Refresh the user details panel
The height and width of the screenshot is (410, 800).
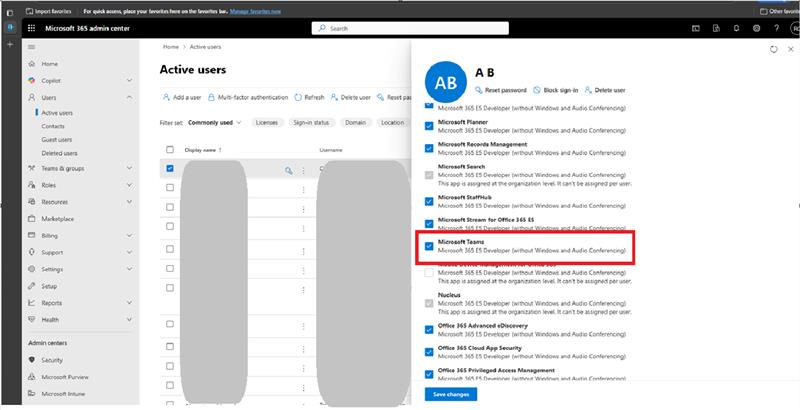click(773, 49)
